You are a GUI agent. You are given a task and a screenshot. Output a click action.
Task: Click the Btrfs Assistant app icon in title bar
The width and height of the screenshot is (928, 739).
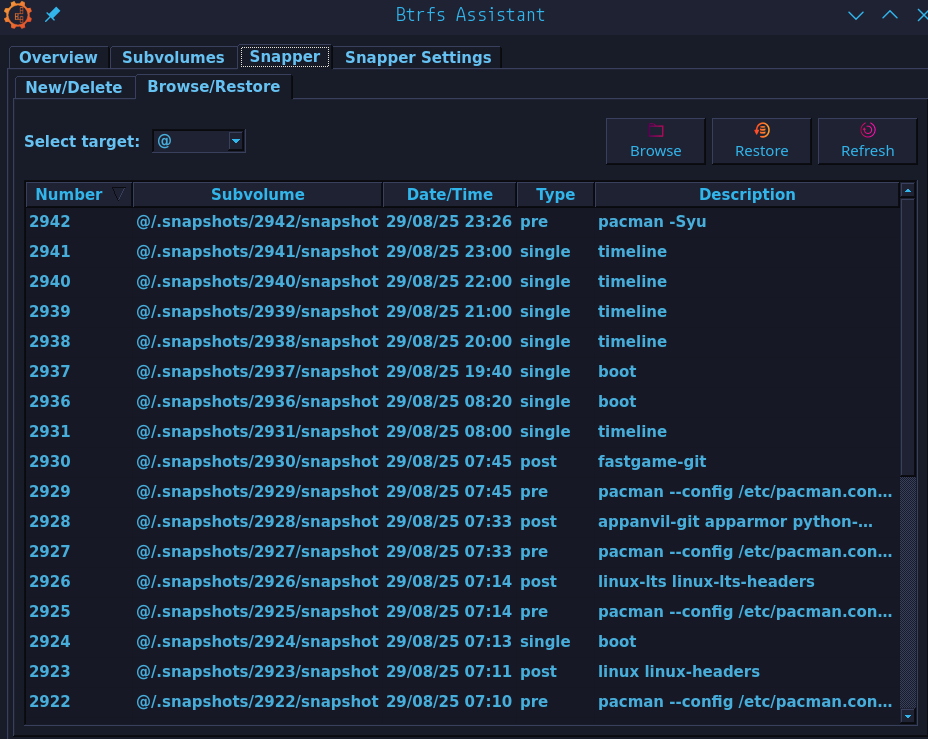pyautogui.click(x=18, y=15)
